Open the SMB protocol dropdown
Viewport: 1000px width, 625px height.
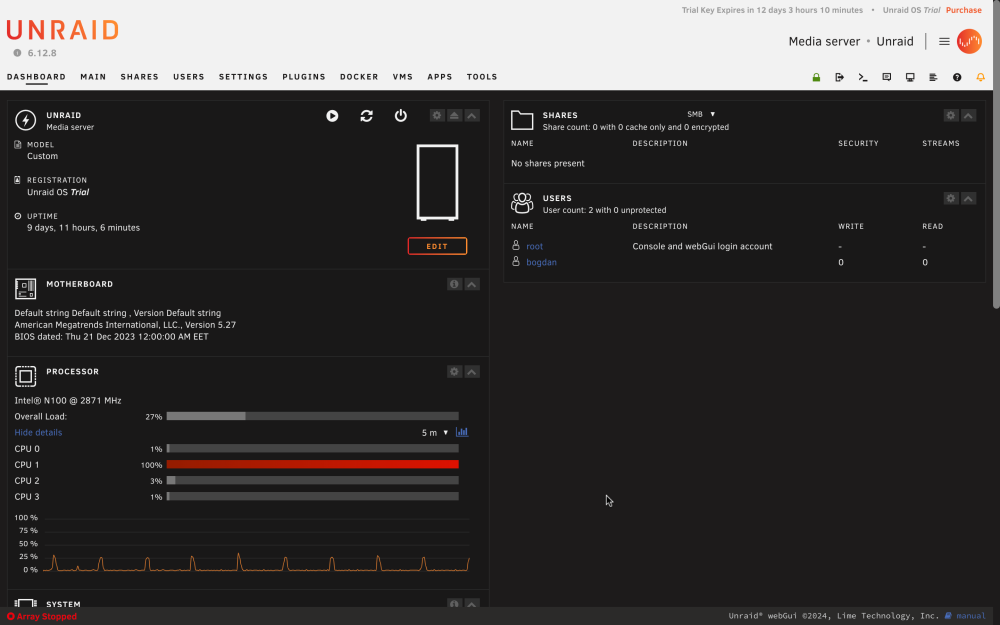tap(701, 114)
